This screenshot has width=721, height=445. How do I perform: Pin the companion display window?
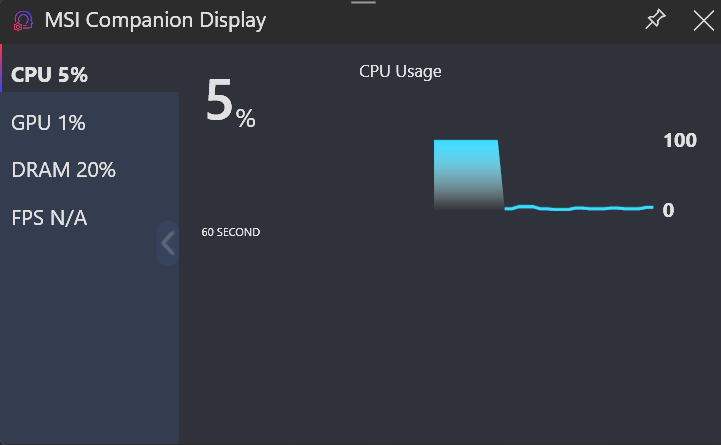655,20
